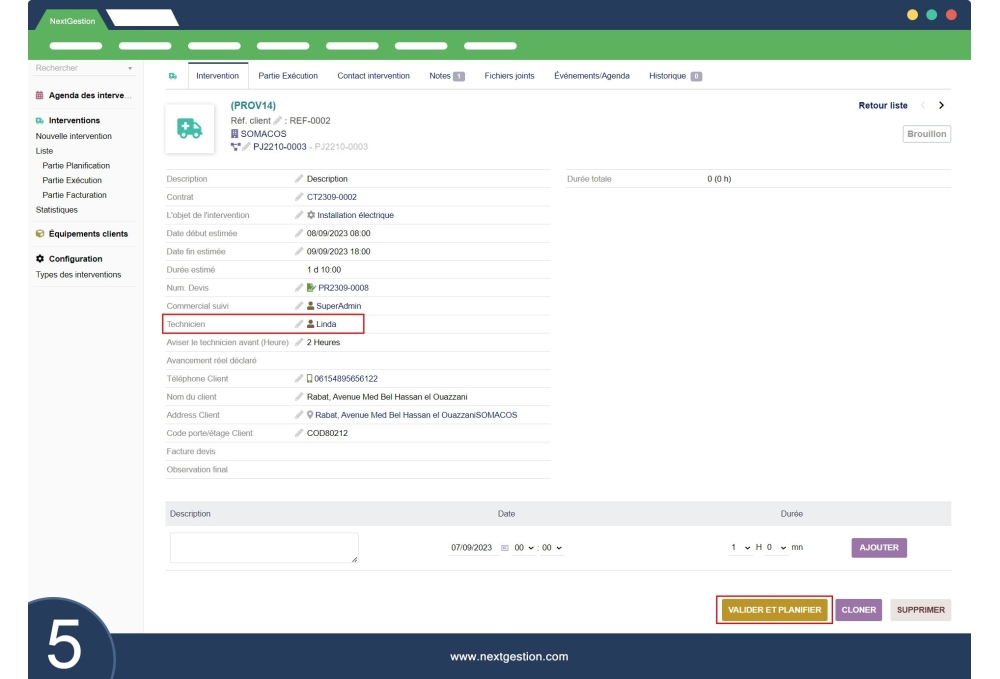This screenshot has height=679, width=1000.
Task: Expand the Durée hours dropdown showing 1
Action: pos(739,547)
